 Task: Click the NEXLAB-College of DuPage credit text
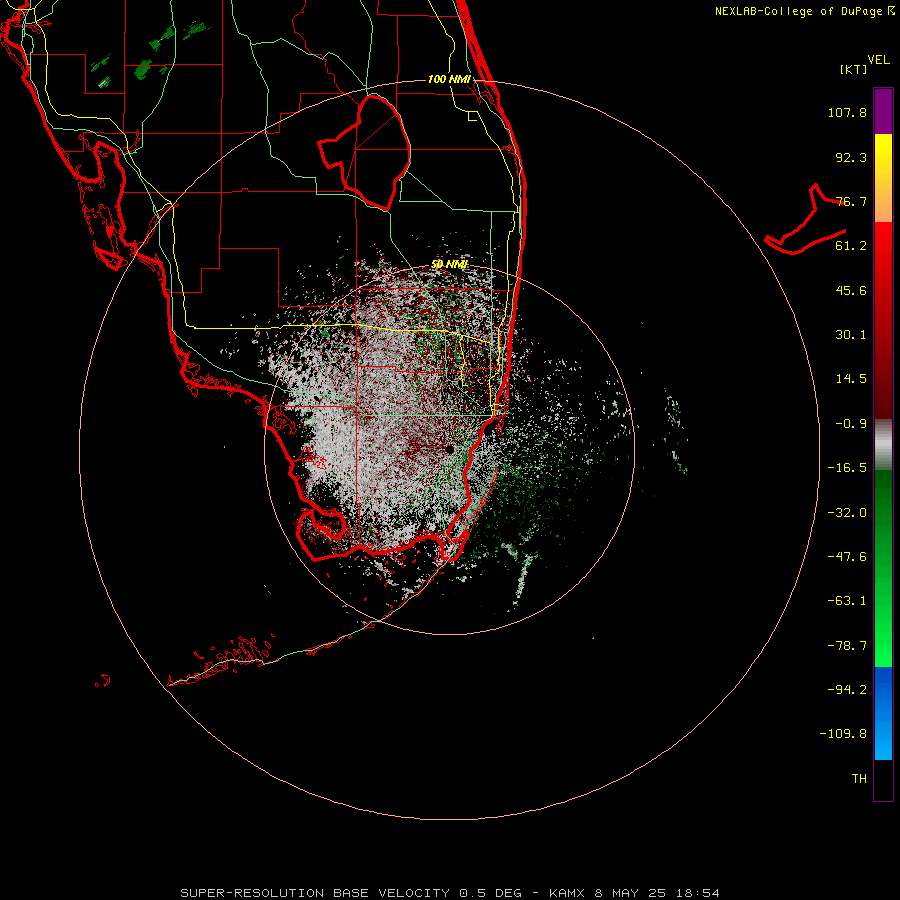click(x=805, y=11)
